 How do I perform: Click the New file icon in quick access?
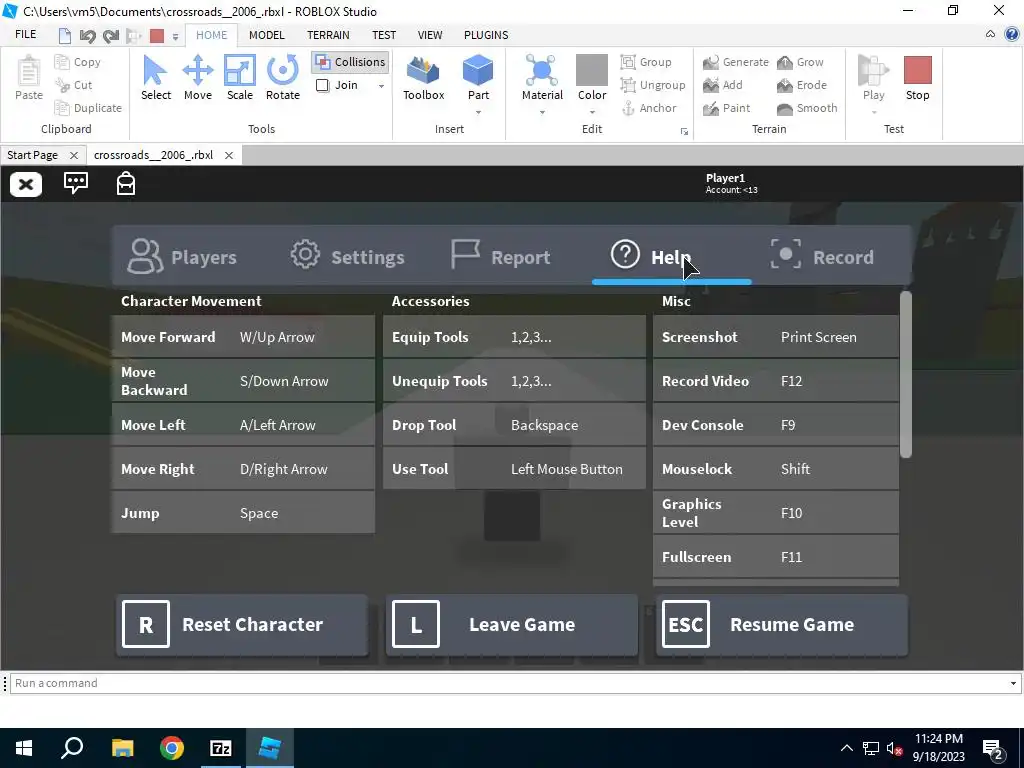pyautogui.click(x=65, y=35)
